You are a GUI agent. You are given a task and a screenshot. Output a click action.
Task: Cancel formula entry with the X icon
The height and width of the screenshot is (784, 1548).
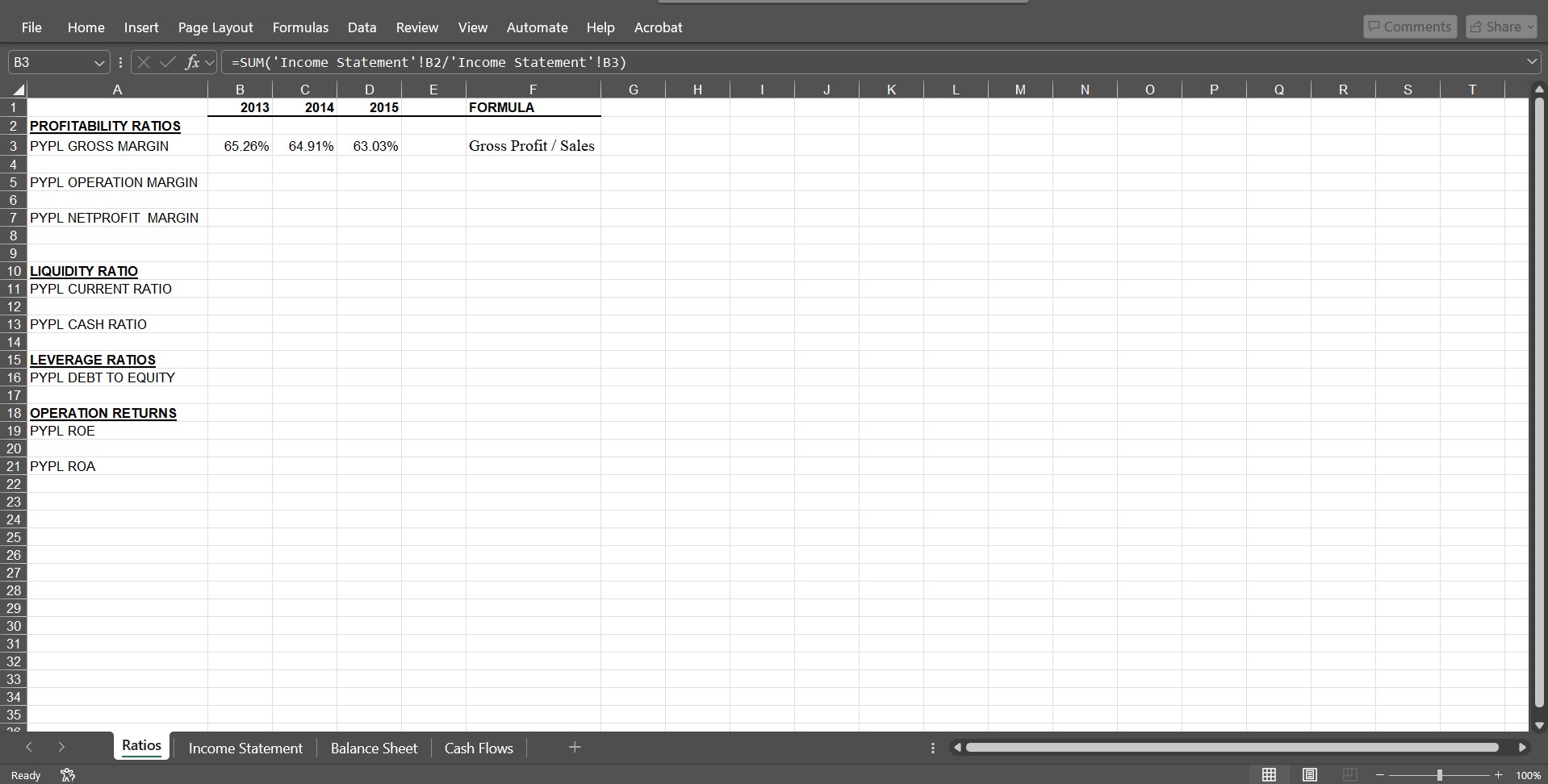143,62
